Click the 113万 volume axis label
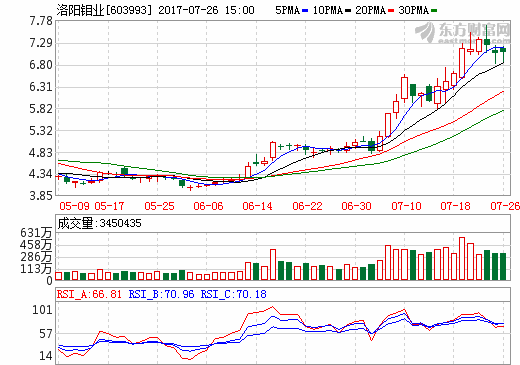This screenshot has height=365, width=520. click(36, 268)
